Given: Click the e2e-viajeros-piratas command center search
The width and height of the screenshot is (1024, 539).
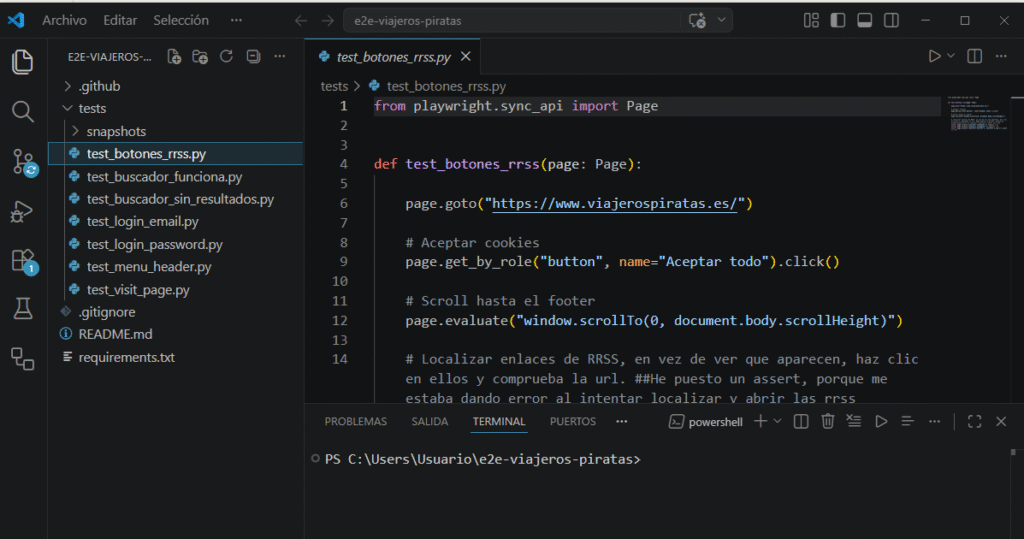Looking at the screenshot, I should (x=511, y=21).
